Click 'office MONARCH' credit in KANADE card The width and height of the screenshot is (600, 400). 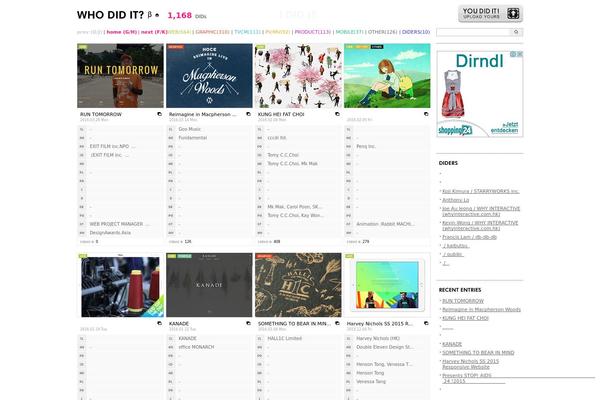point(196,347)
